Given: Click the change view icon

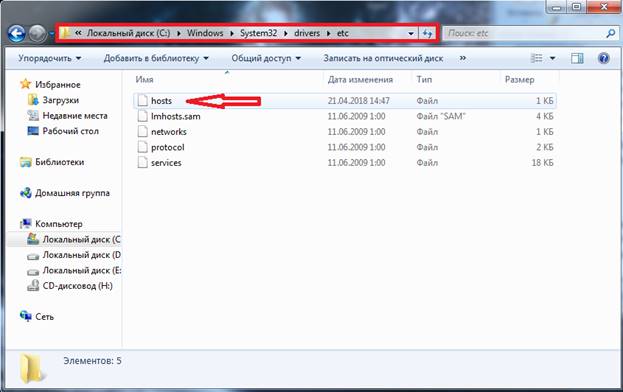Looking at the screenshot, I should click(x=536, y=58).
